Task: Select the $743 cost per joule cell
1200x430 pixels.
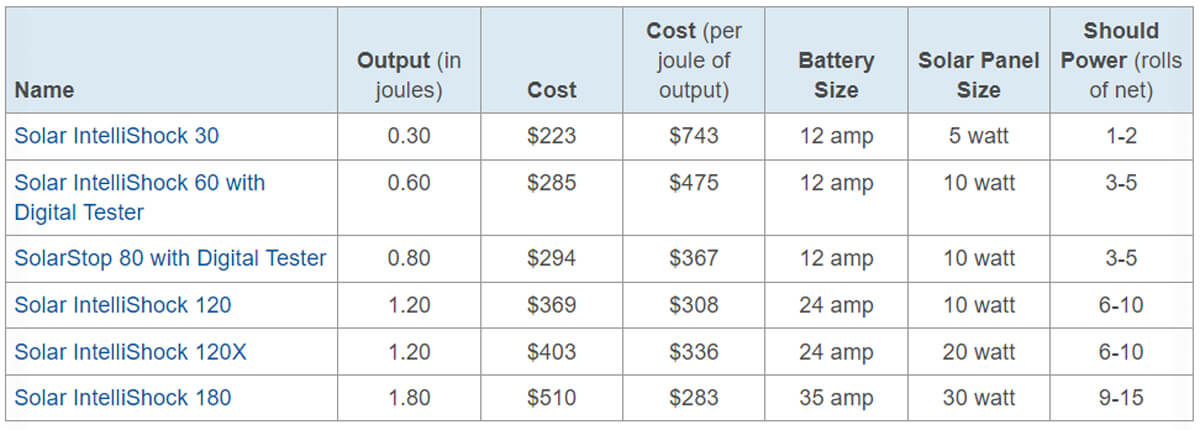Action: click(x=693, y=136)
